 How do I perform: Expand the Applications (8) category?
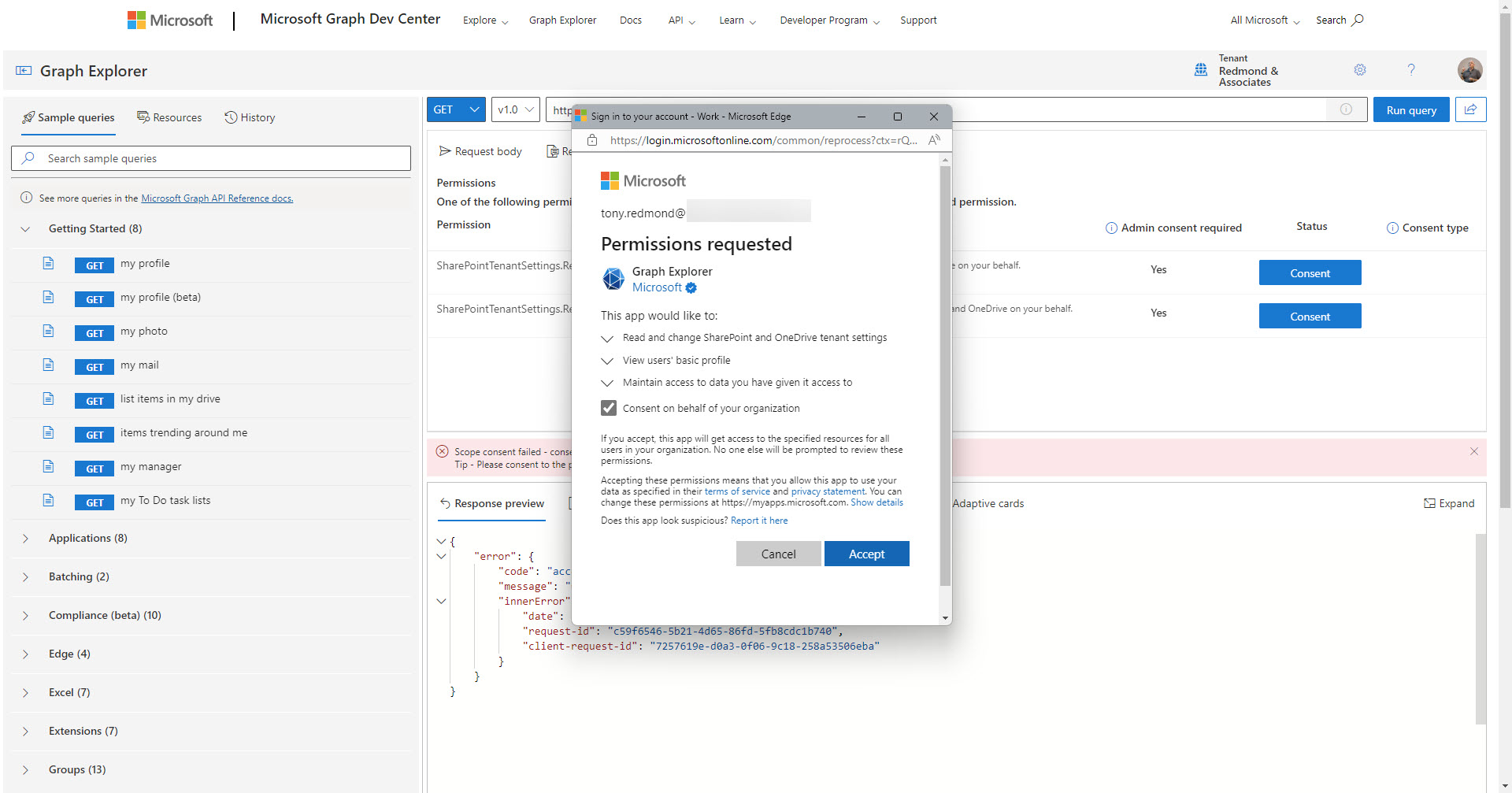(x=25, y=539)
